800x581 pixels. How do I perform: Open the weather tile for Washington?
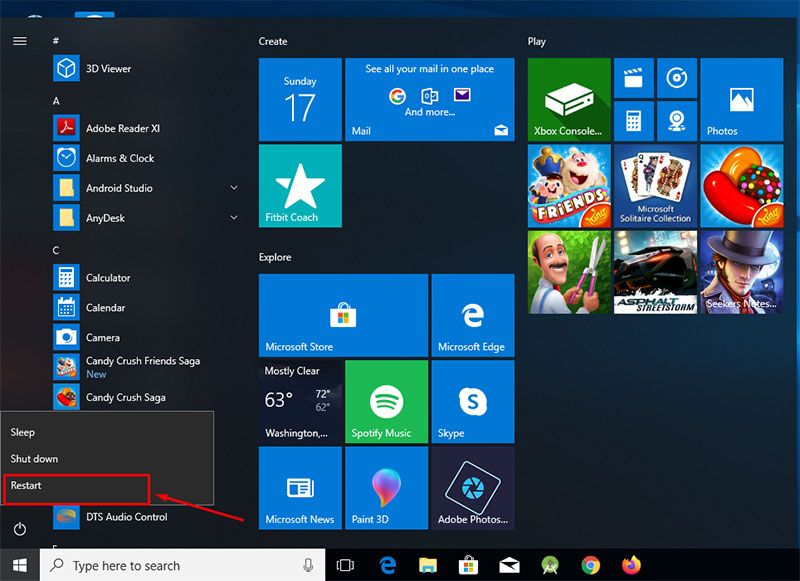tap(300, 401)
